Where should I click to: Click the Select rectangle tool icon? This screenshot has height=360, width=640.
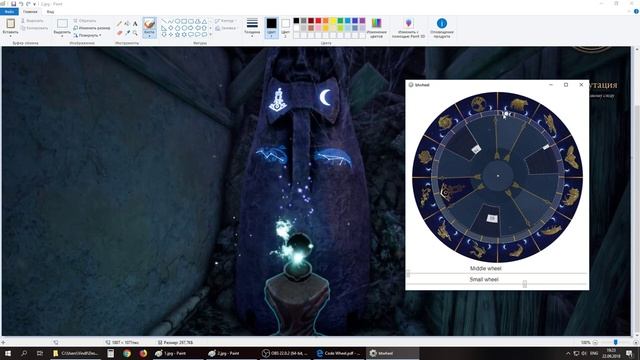[62, 24]
